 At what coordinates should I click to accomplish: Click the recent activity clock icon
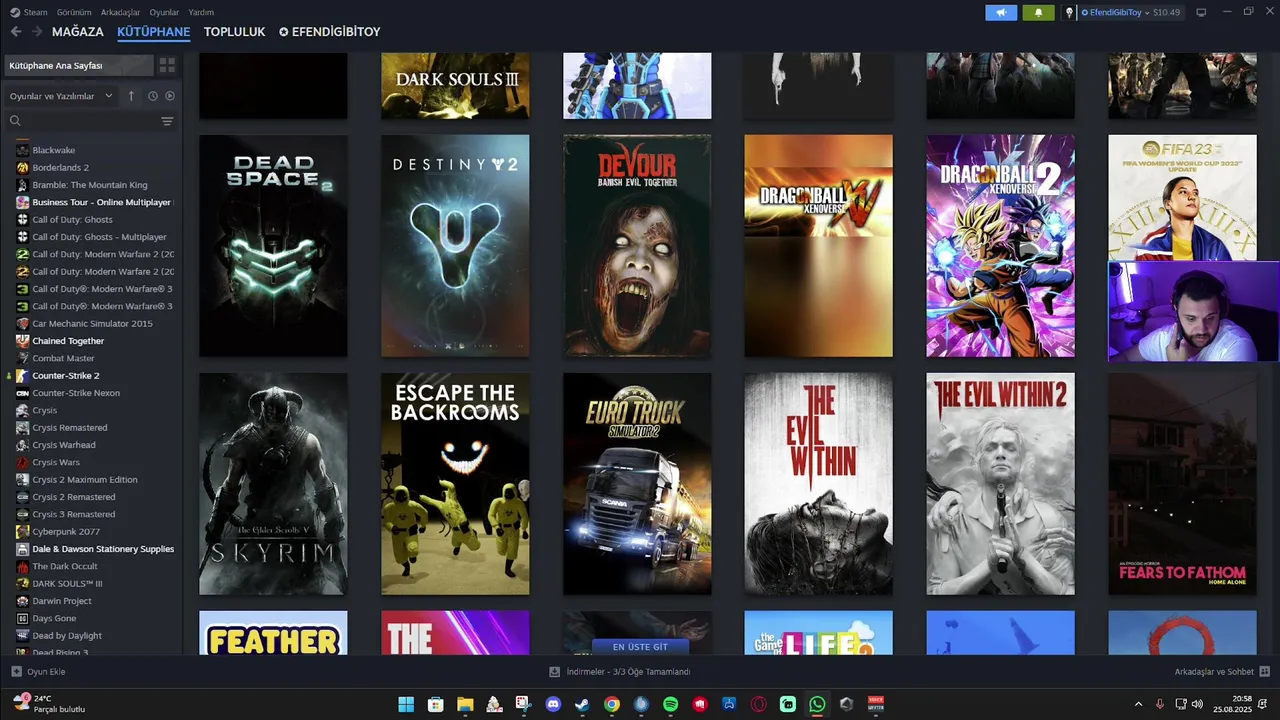click(x=153, y=96)
